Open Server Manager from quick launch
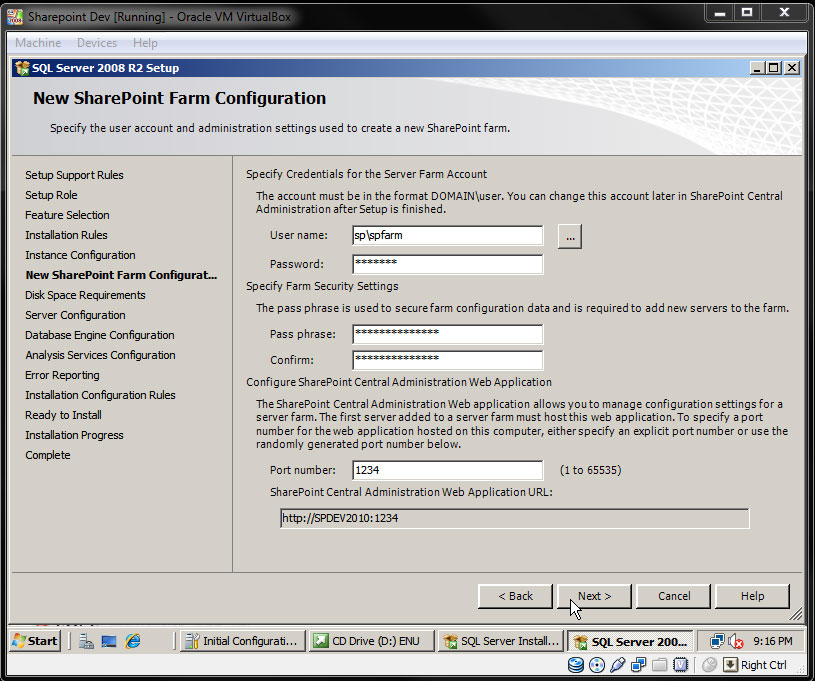Viewport: 815px width, 681px height. (86, 641)
